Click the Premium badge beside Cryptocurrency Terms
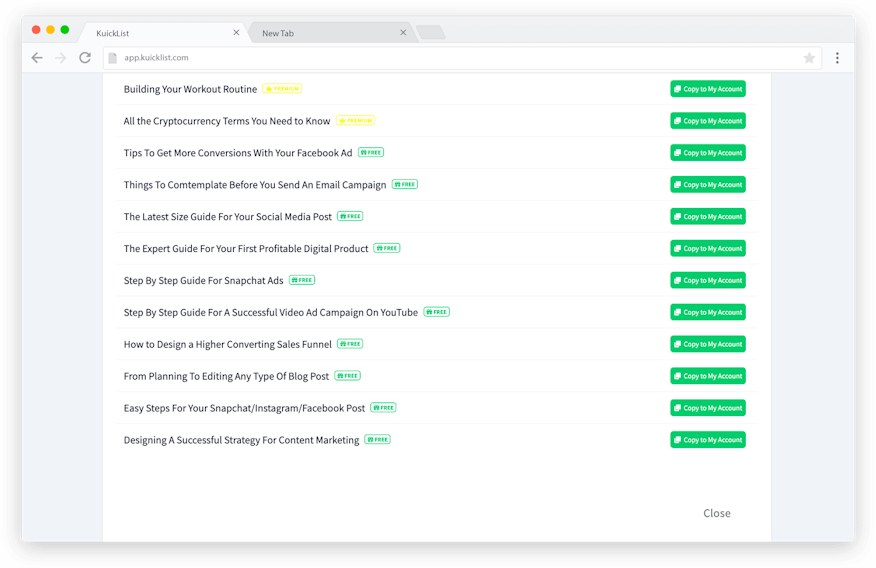Screen dimensions: 876x568 click(355, 121)
